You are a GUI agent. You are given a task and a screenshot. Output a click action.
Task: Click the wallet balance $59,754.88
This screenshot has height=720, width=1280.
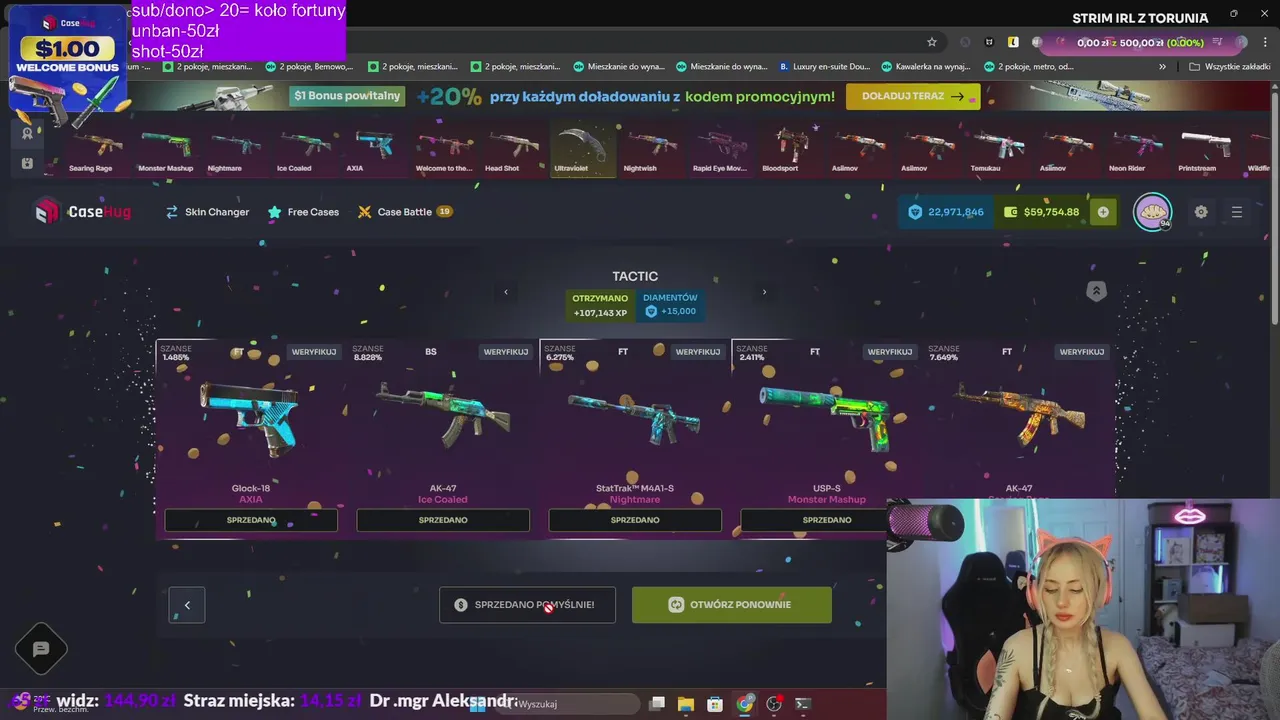click(1042, 212)
